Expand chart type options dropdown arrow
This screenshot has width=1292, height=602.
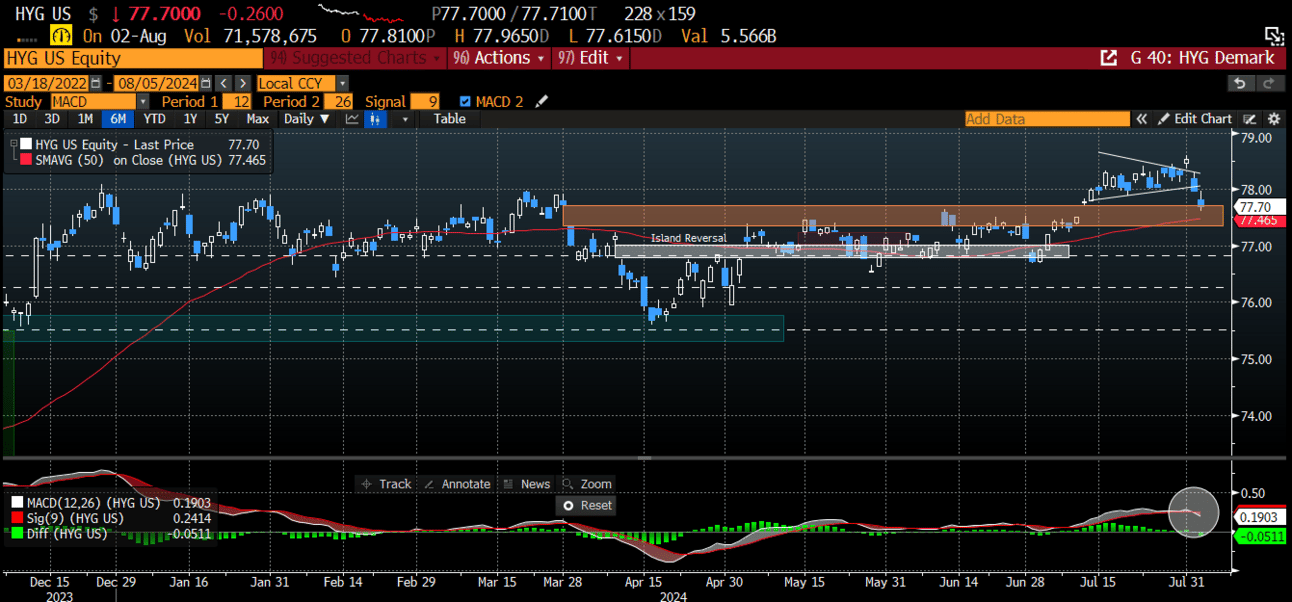click(x=404, y=119)
